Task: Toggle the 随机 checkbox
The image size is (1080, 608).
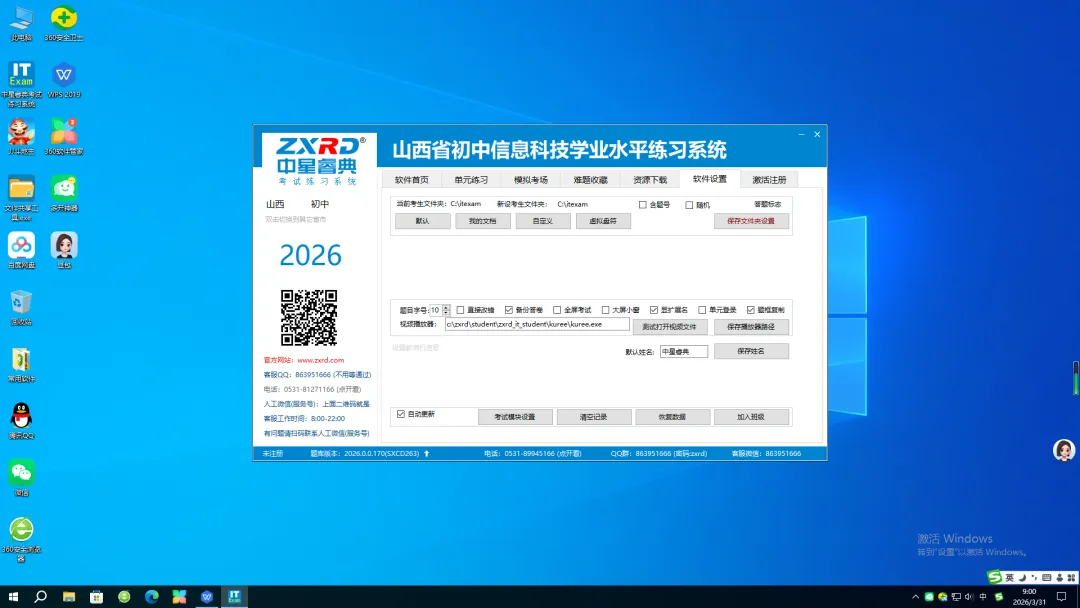Action: (689, 205)
